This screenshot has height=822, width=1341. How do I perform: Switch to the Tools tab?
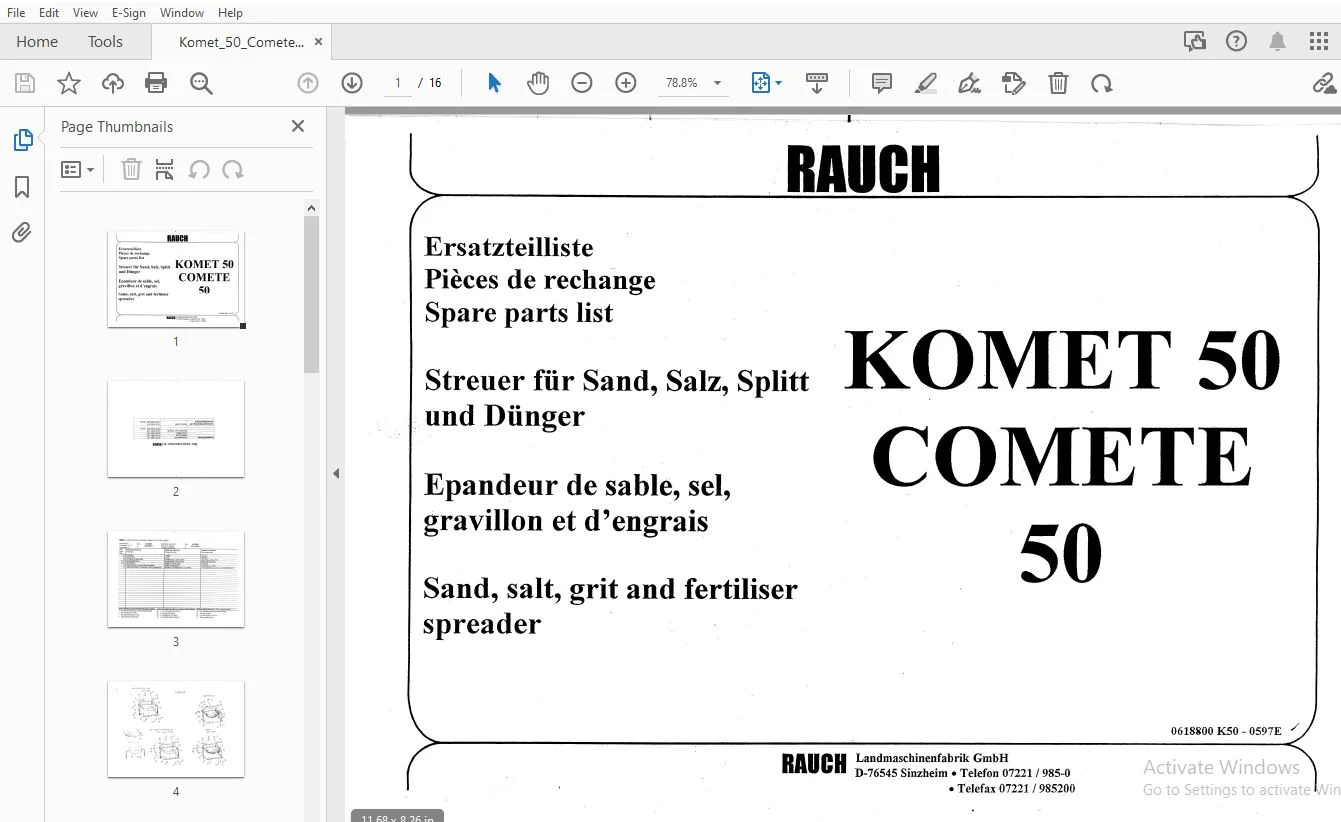(105, 42)
